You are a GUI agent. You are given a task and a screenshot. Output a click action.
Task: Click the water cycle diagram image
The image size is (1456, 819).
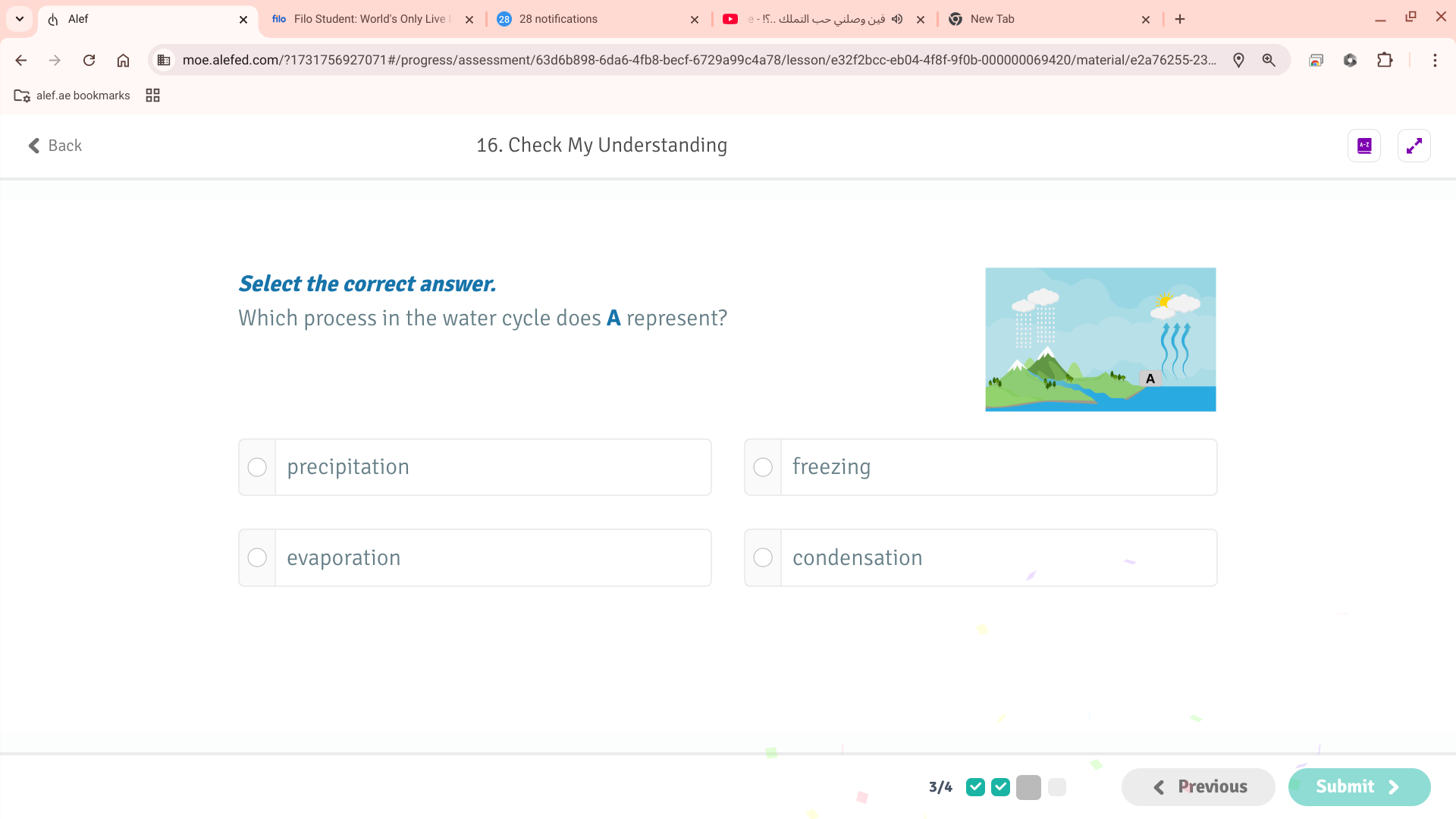coord(1100,339)
